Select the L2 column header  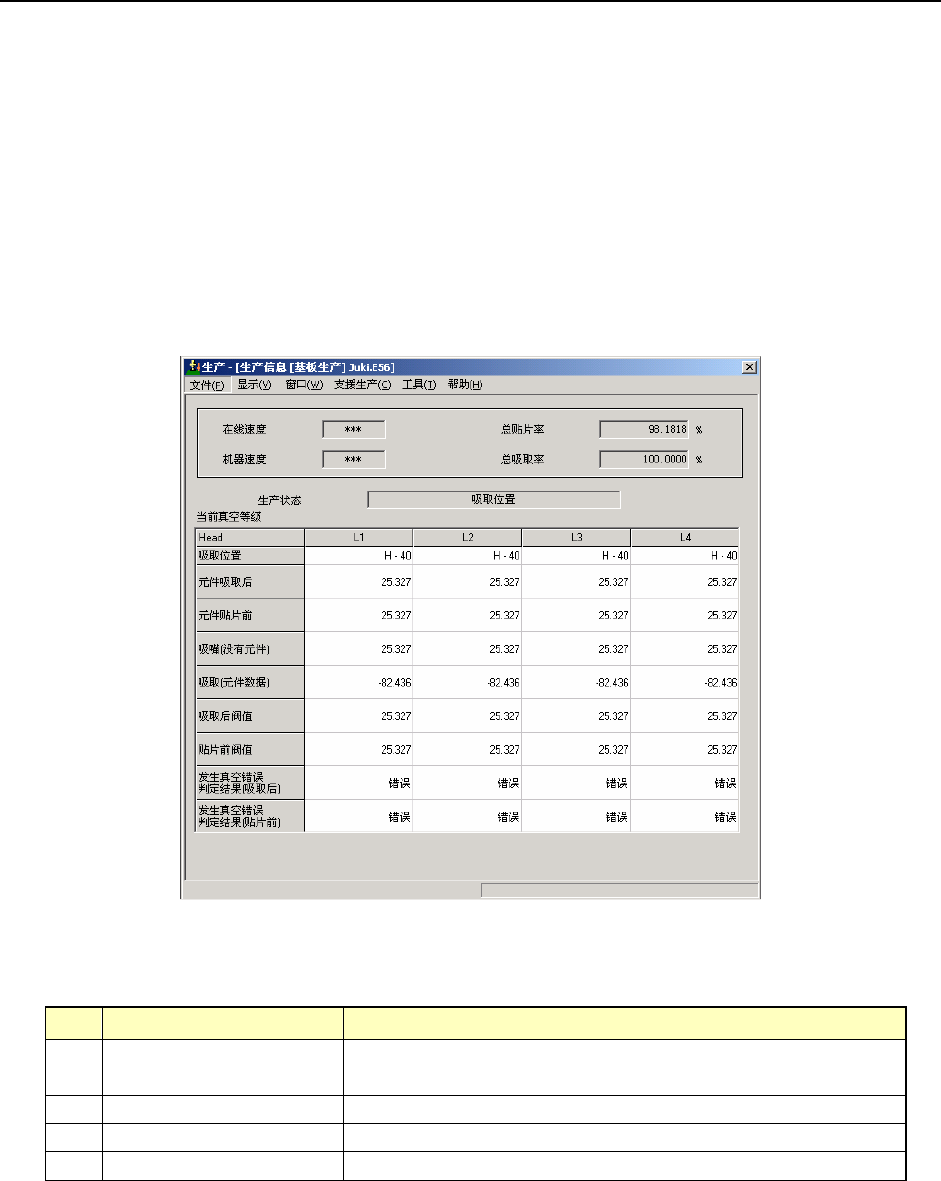(x=467, y=537)
